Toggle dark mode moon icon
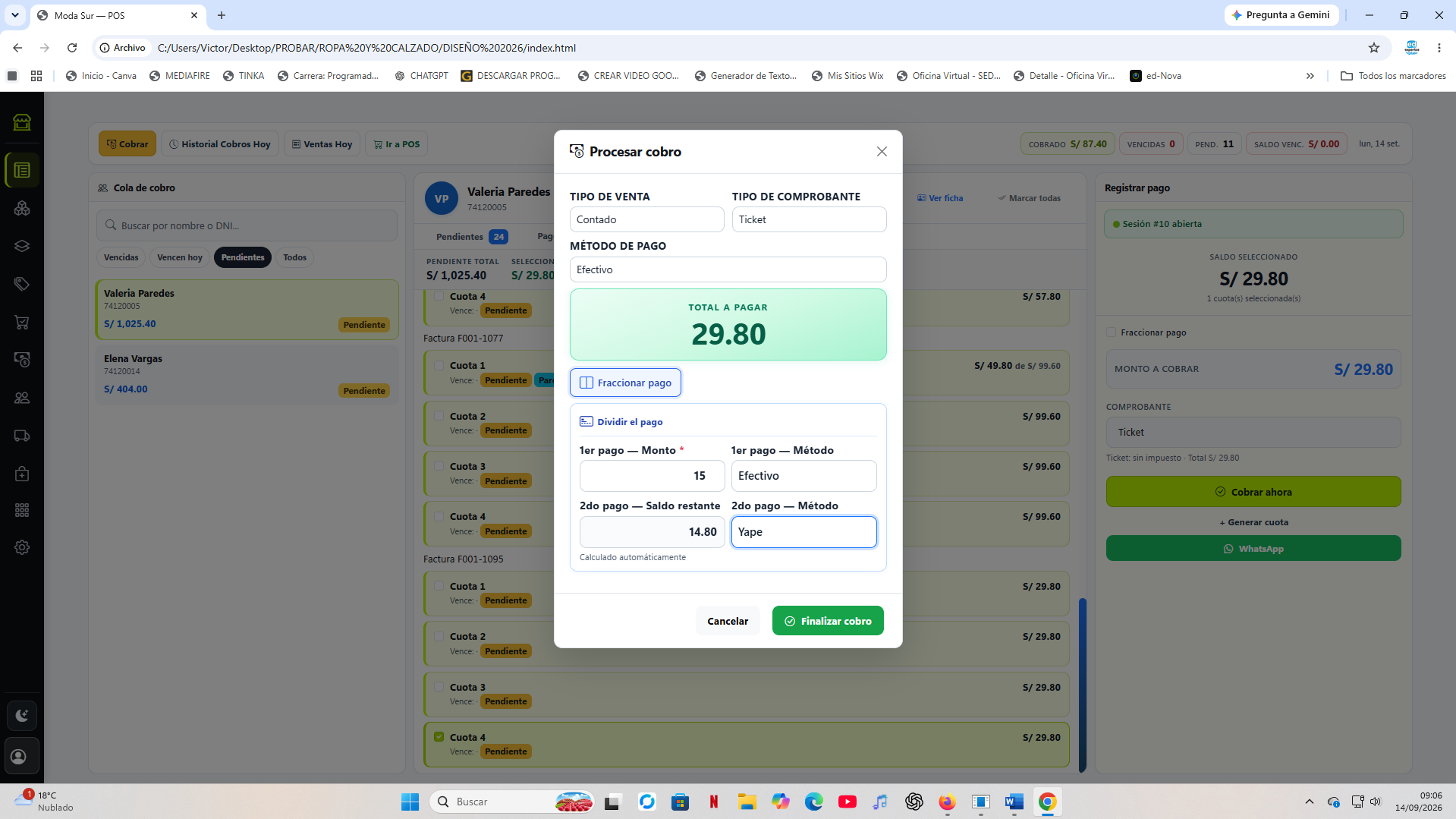This screenshot has width=1456, height=819. pyautogui.click(x=22, y=715)
